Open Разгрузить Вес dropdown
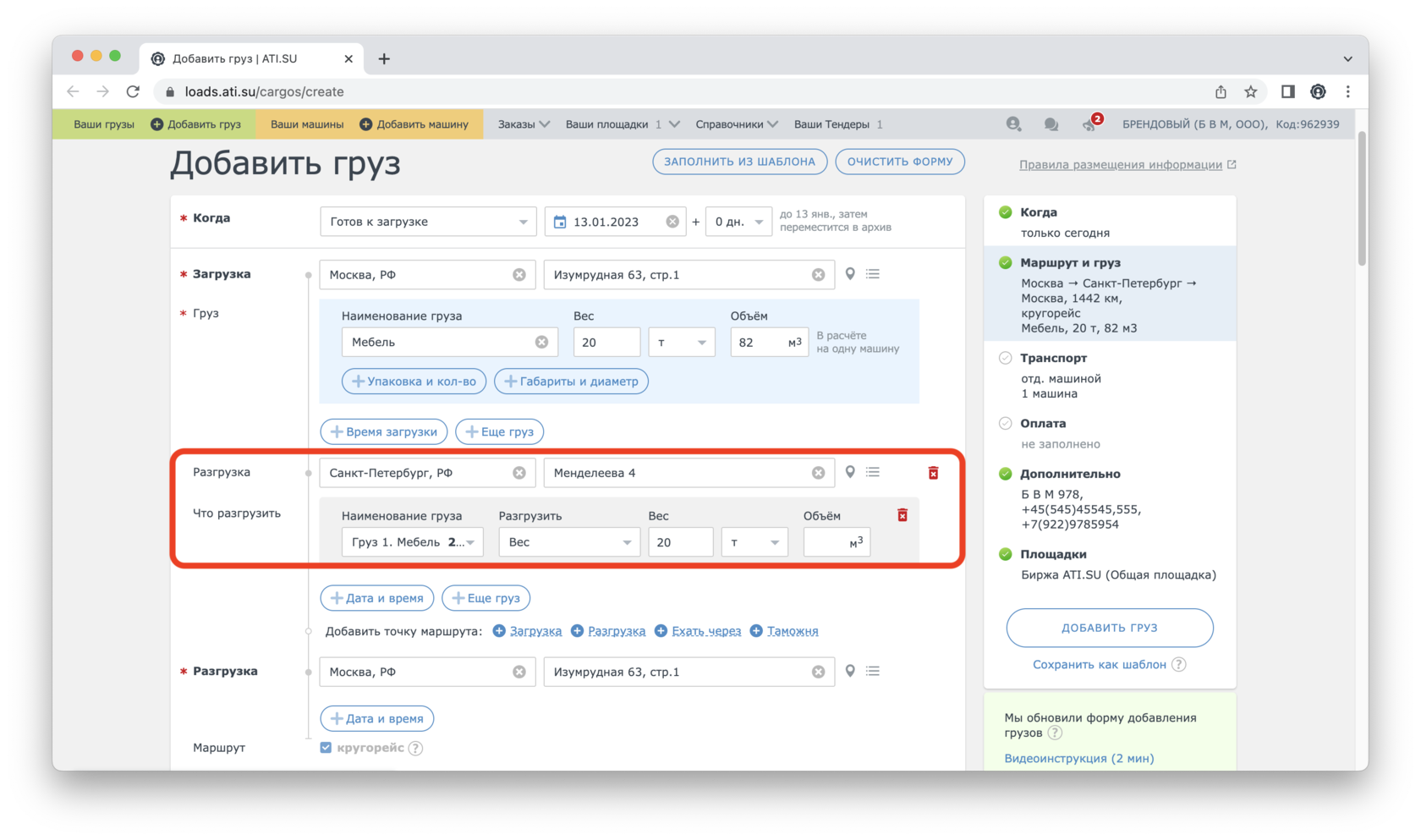Image resolution: width=1421 pixels, height=840 pixels. [x=568, y=542]
